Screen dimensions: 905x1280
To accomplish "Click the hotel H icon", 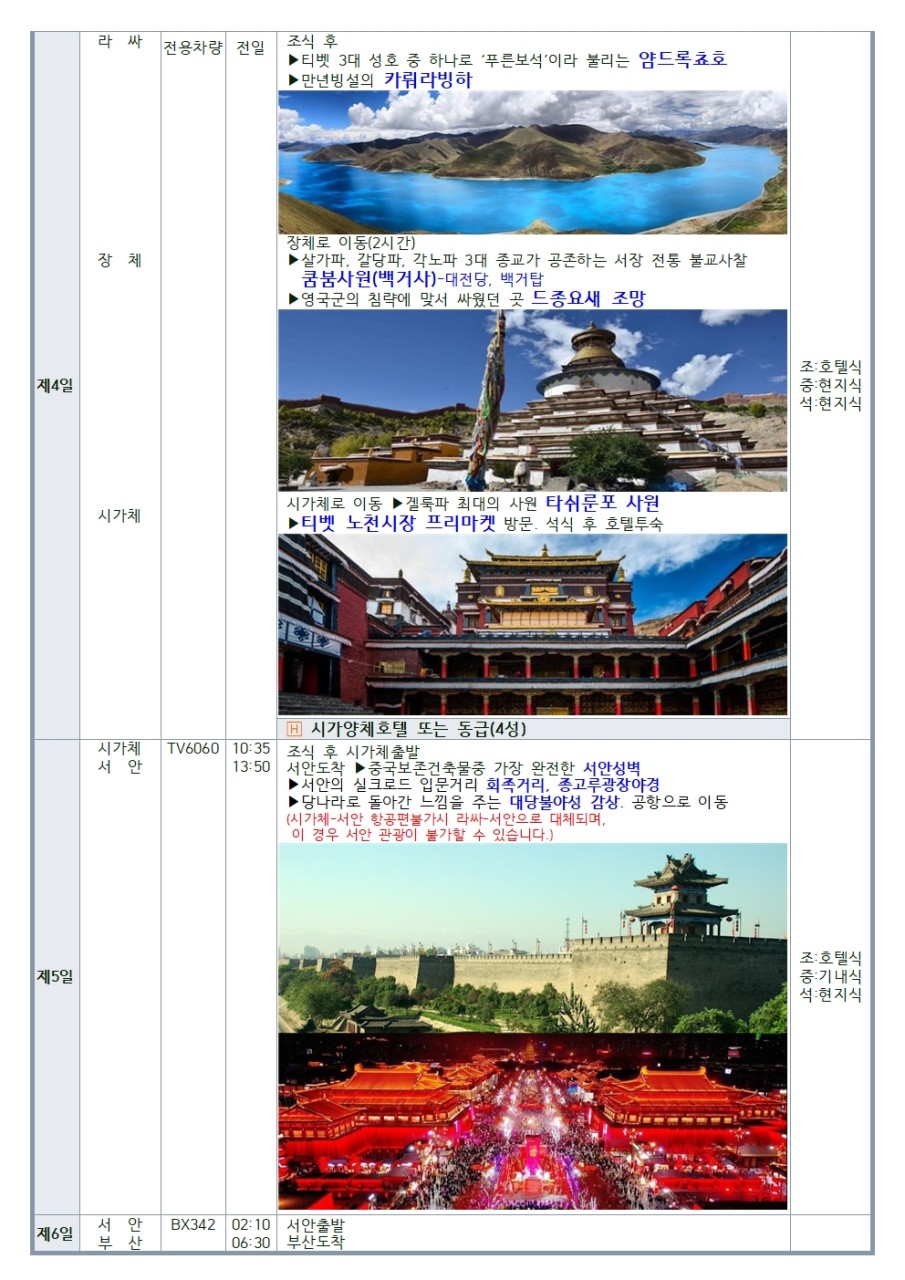I will [294, 729].
